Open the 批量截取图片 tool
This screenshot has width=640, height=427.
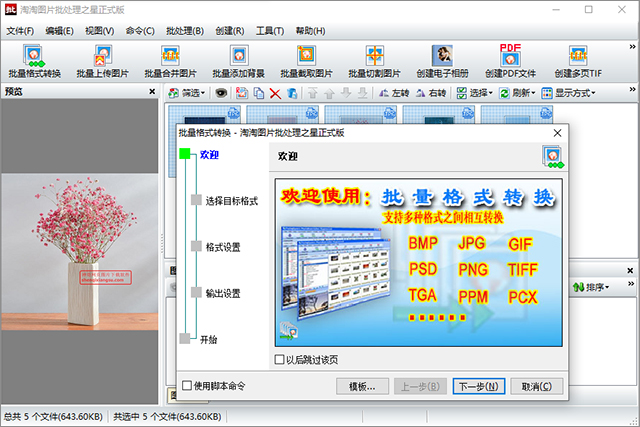pyautogui.click(x=307, y=60)
